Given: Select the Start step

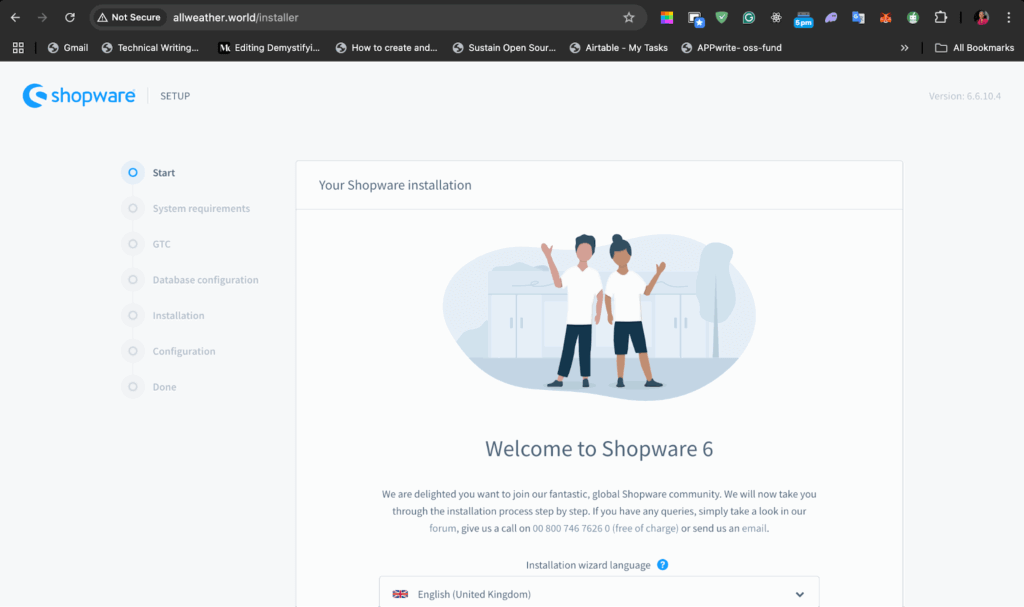Looking at the screenshot, I should pyautogui.click(x=149, y=172).
